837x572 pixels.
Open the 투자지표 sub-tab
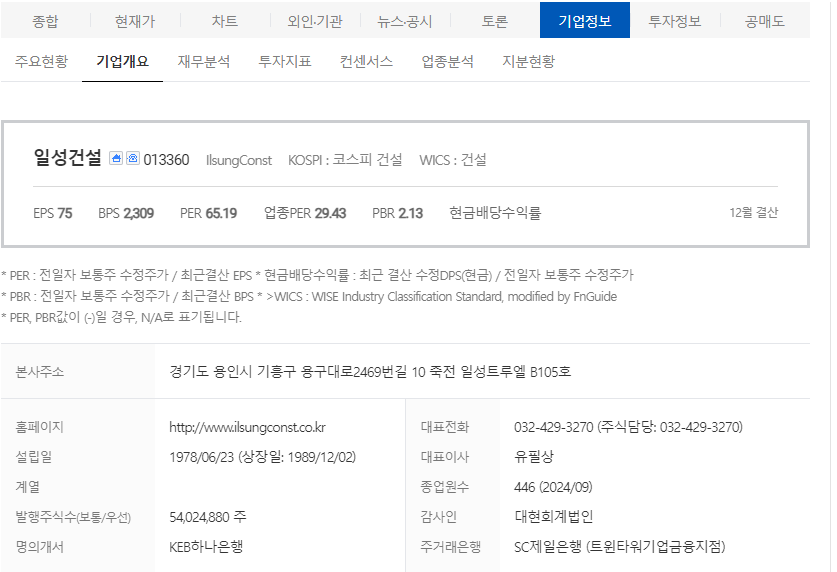(x=285, y=61)
